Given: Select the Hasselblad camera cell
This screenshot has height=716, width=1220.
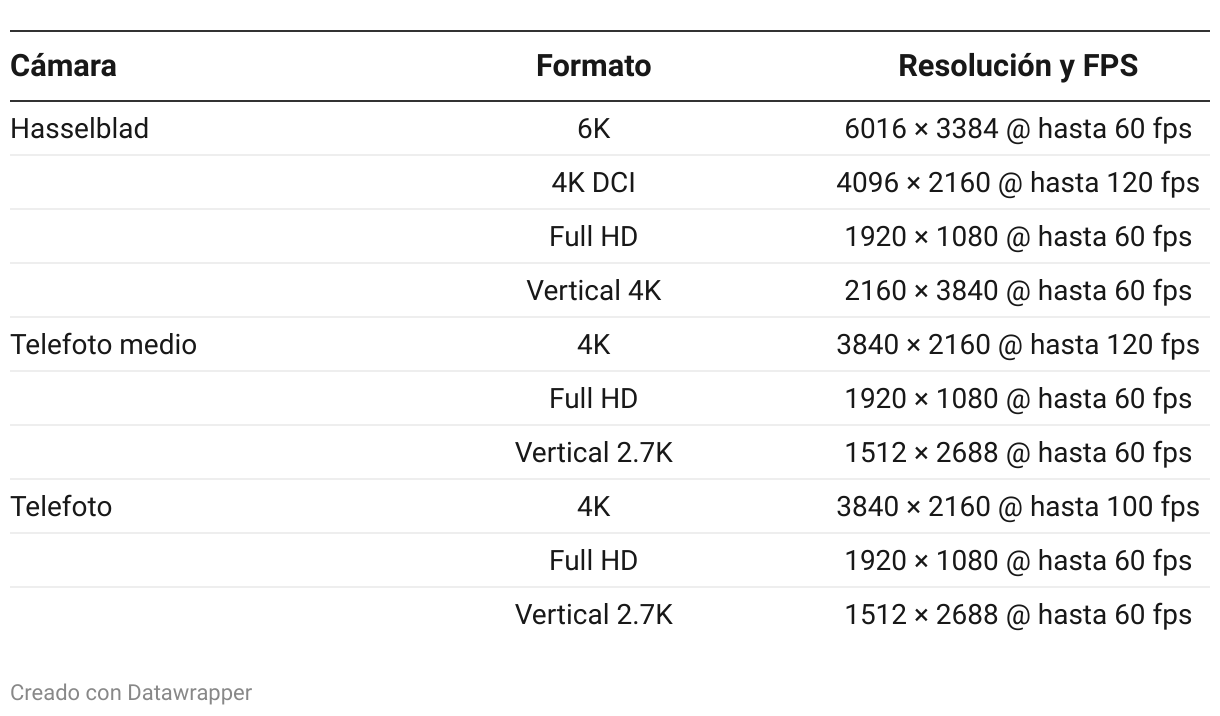Looking at the screenshot, I should coord(79,129).
